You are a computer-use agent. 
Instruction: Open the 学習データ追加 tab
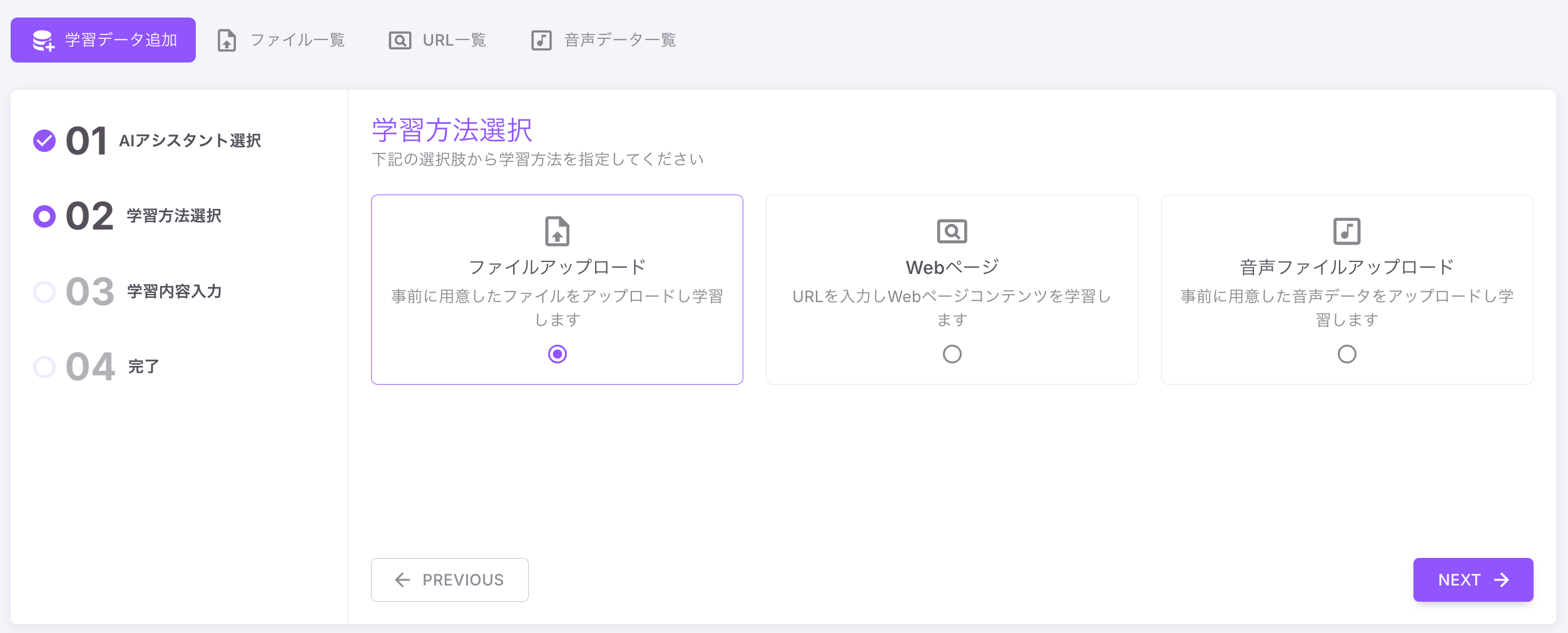click(103, 40)
